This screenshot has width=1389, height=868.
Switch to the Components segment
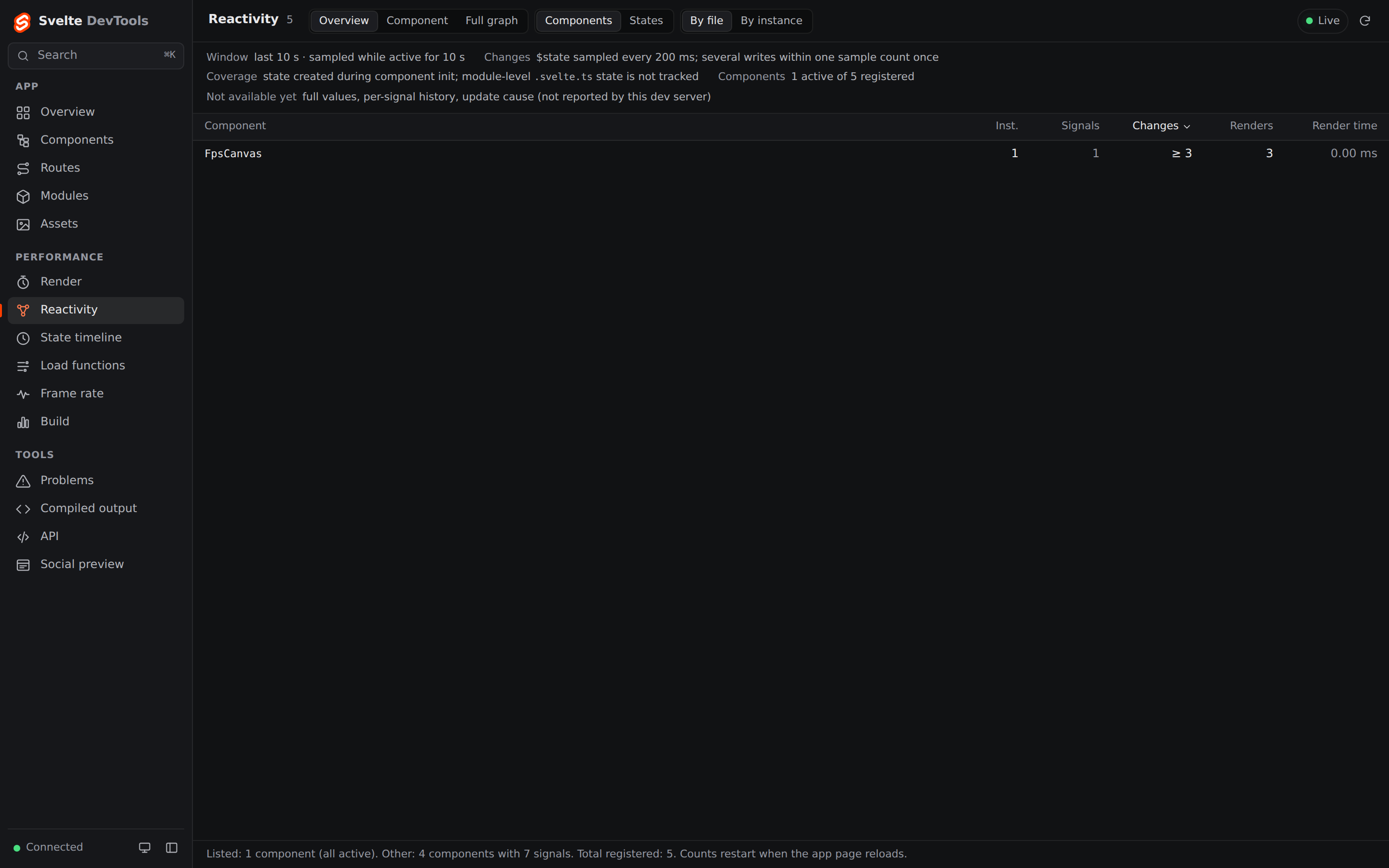pyautogui.click(x=578, y=21)
